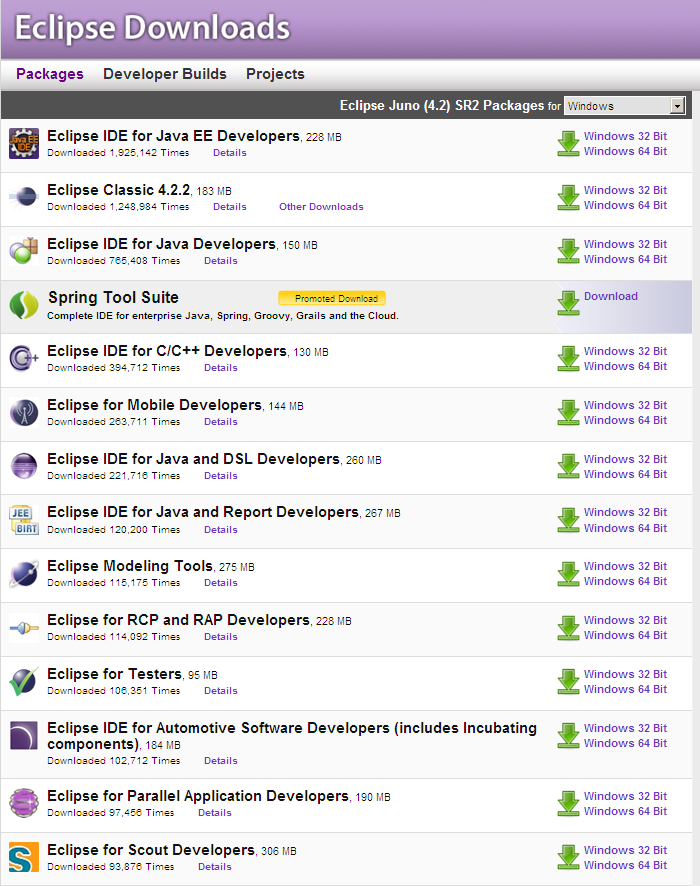The image size is (700, 886).
Task: Download Windows 64 Bit C/C++ Developers
Action: click(x=625, y=366)
